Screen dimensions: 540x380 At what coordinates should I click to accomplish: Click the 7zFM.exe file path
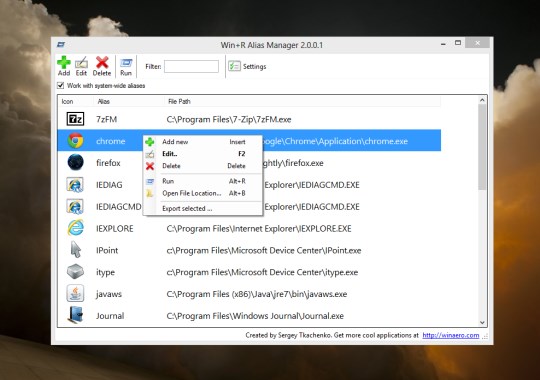(x=229, y=119)
